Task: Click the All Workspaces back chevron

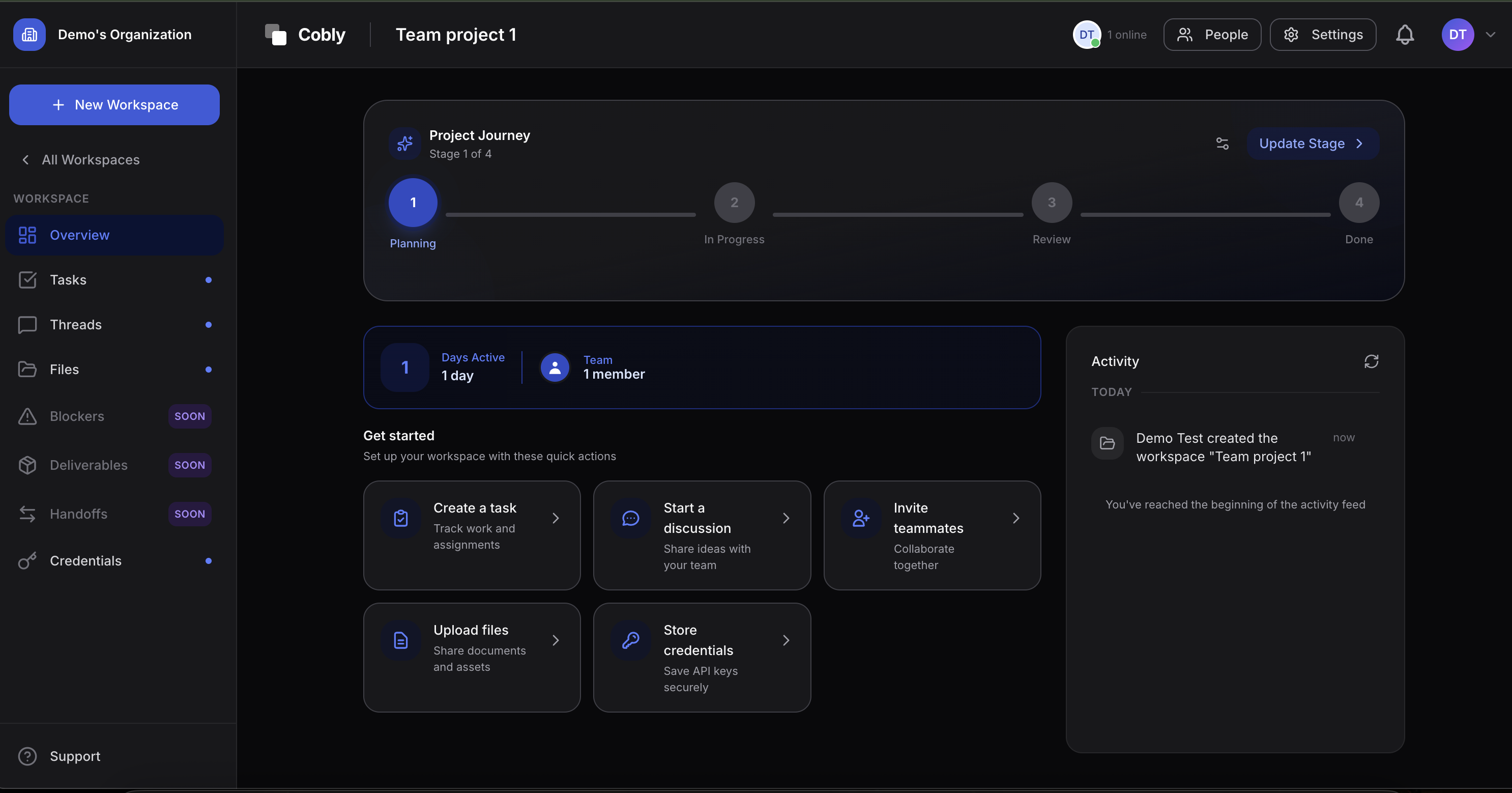Action: (x=25, y=160)
